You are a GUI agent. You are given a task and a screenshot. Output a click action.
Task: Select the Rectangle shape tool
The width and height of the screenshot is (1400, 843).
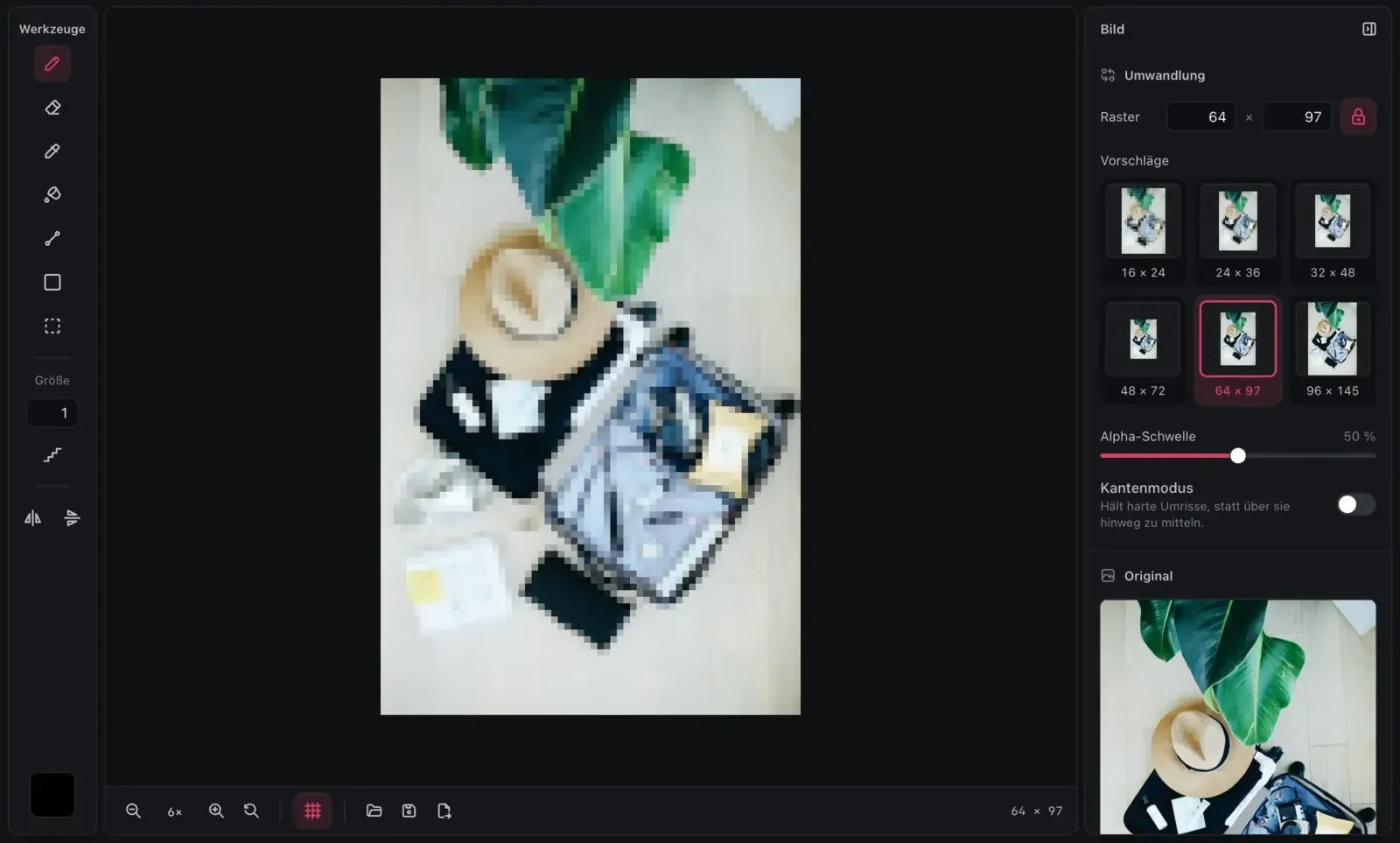[x=52, y=282]
